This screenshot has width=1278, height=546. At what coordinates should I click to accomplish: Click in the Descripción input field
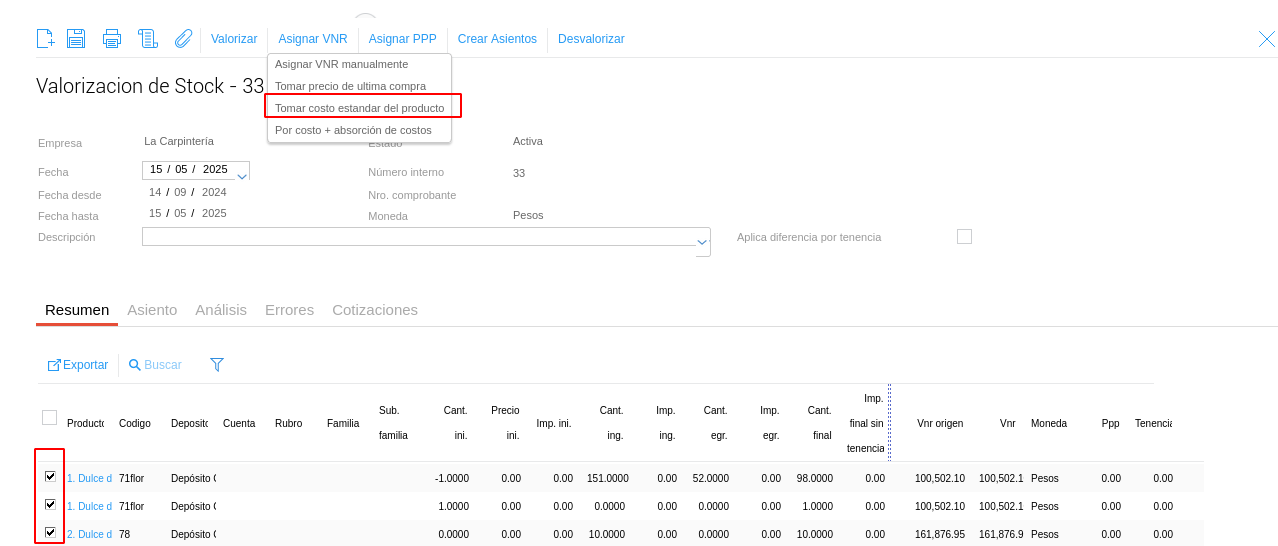[418, 237]
